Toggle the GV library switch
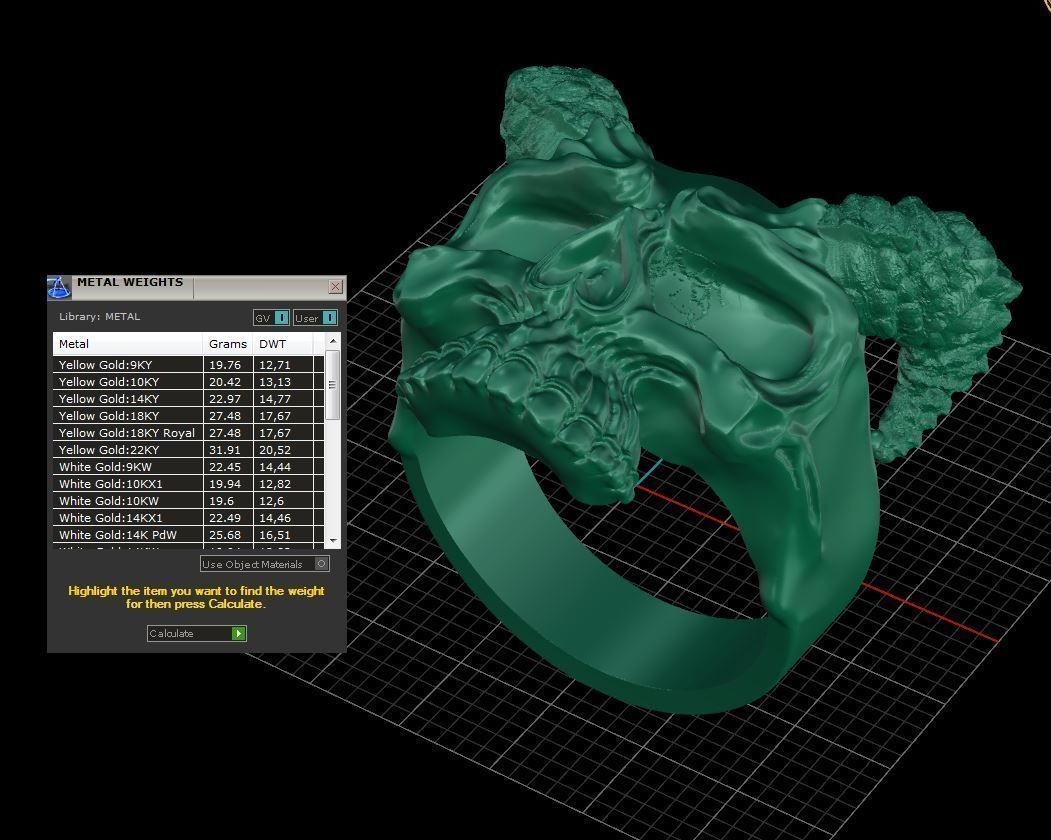This screenshot has width=1051, height=840. [x=271, y=318]
